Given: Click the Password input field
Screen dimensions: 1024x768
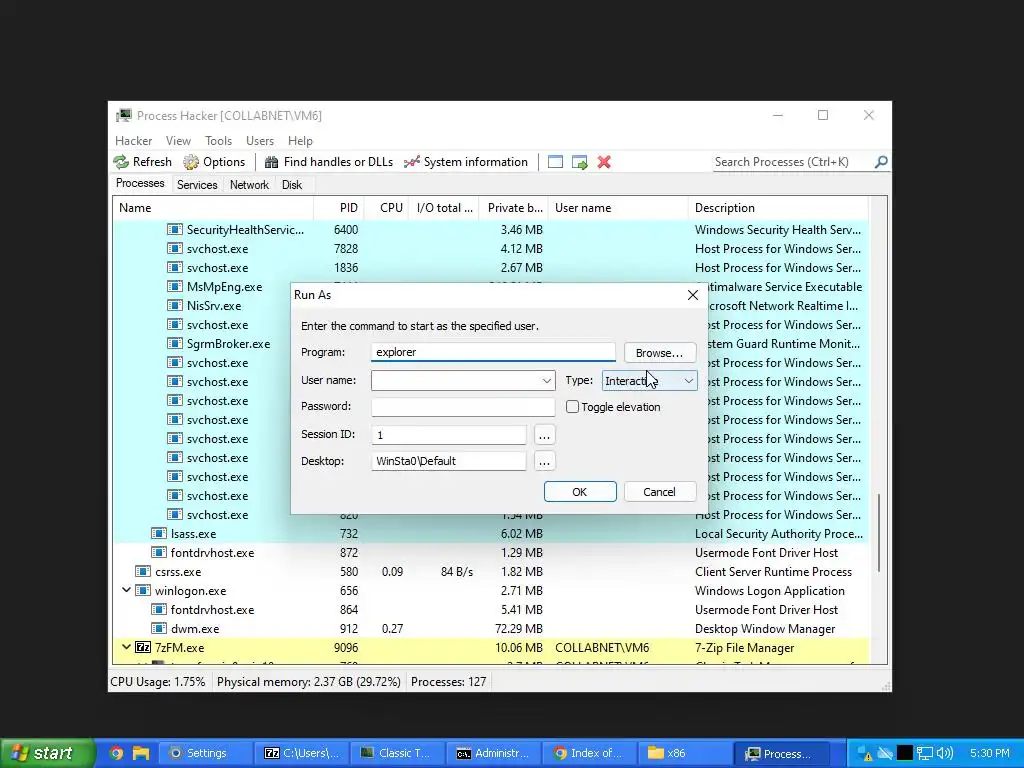Looking at the screenshot, I should coord(463,406).
